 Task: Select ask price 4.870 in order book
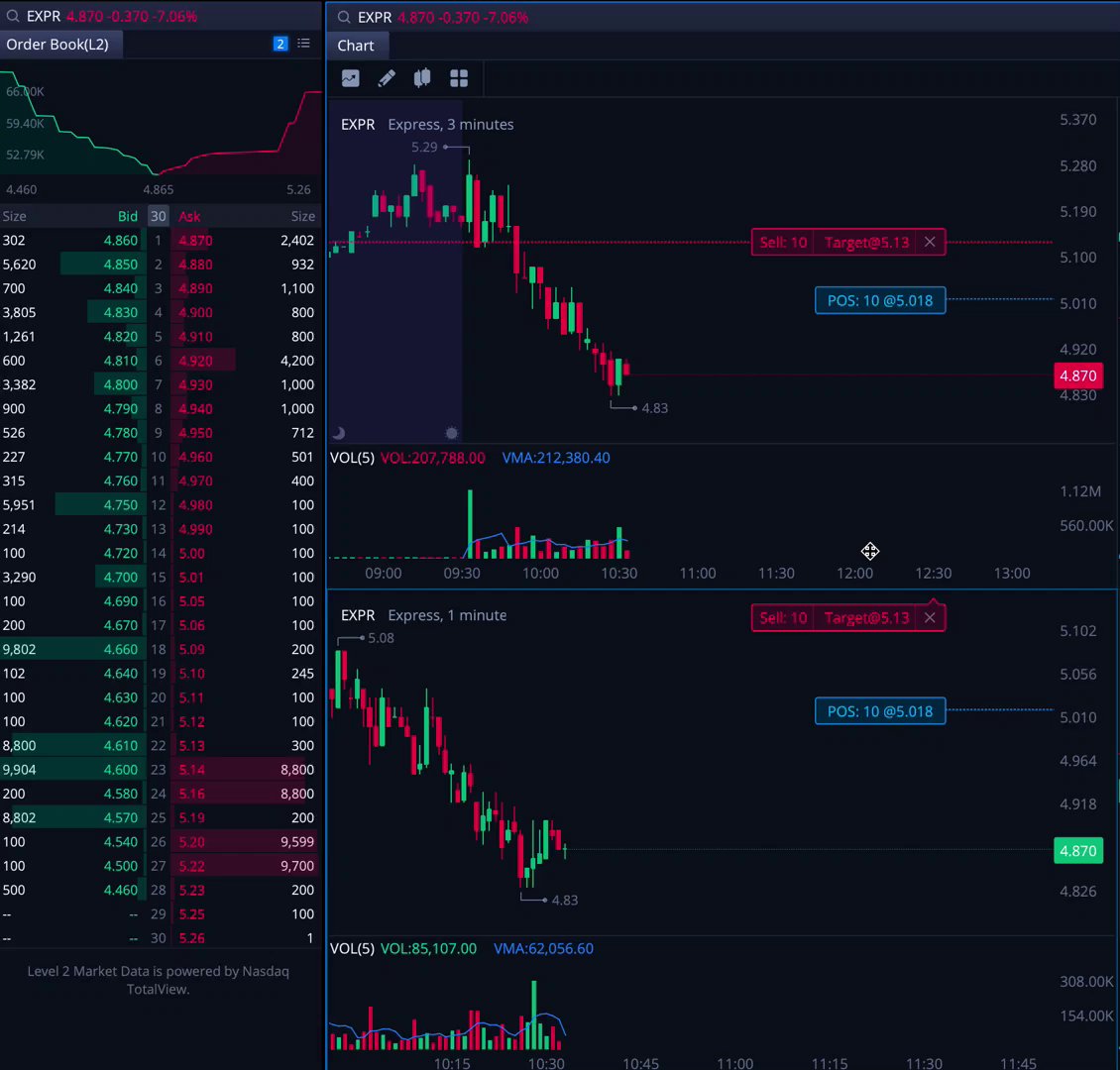pos(195,241)
